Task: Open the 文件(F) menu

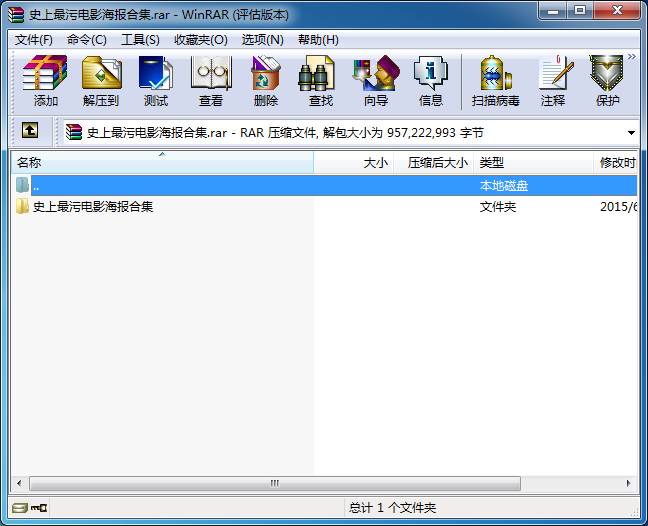Action: (34, 40)
